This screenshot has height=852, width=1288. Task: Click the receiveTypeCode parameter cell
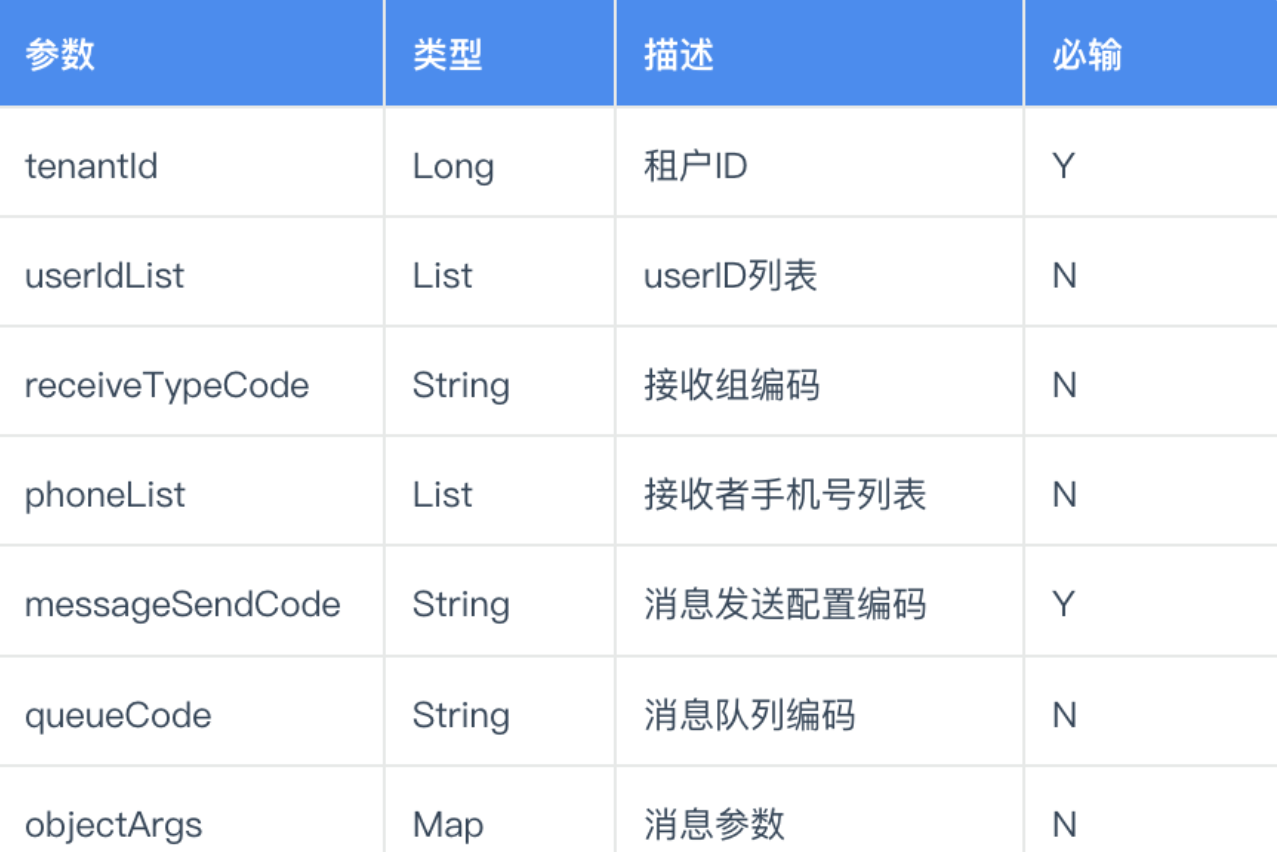[167, 385]
